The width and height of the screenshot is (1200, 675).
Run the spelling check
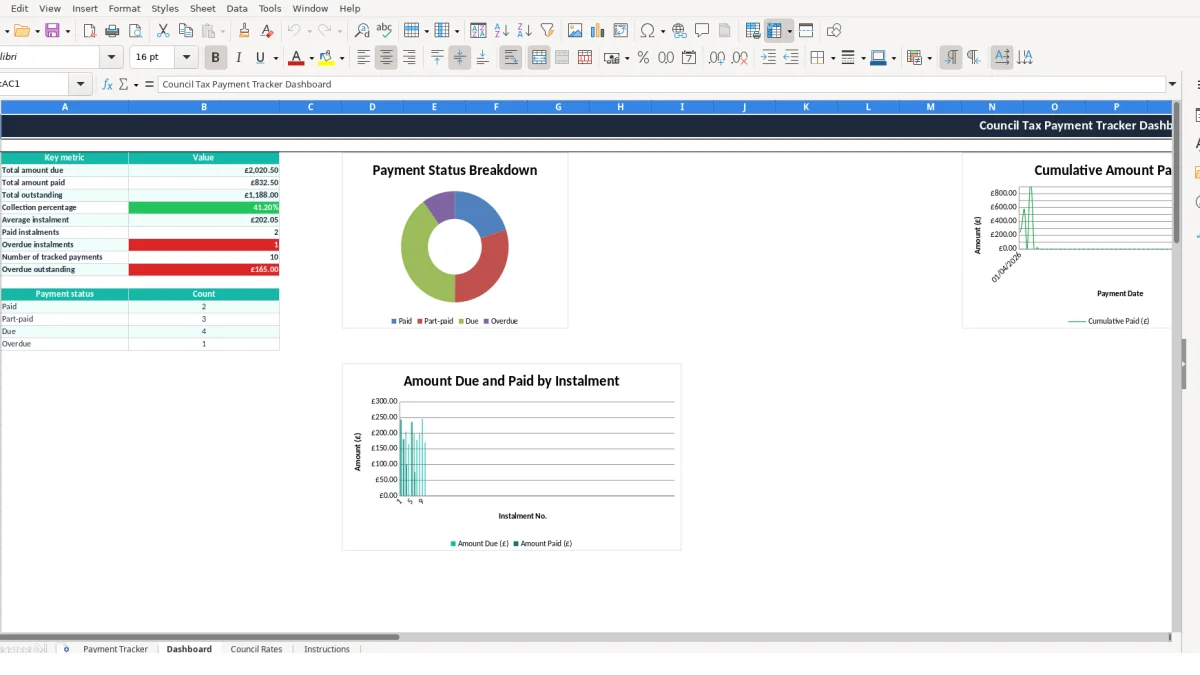[384, 31]
